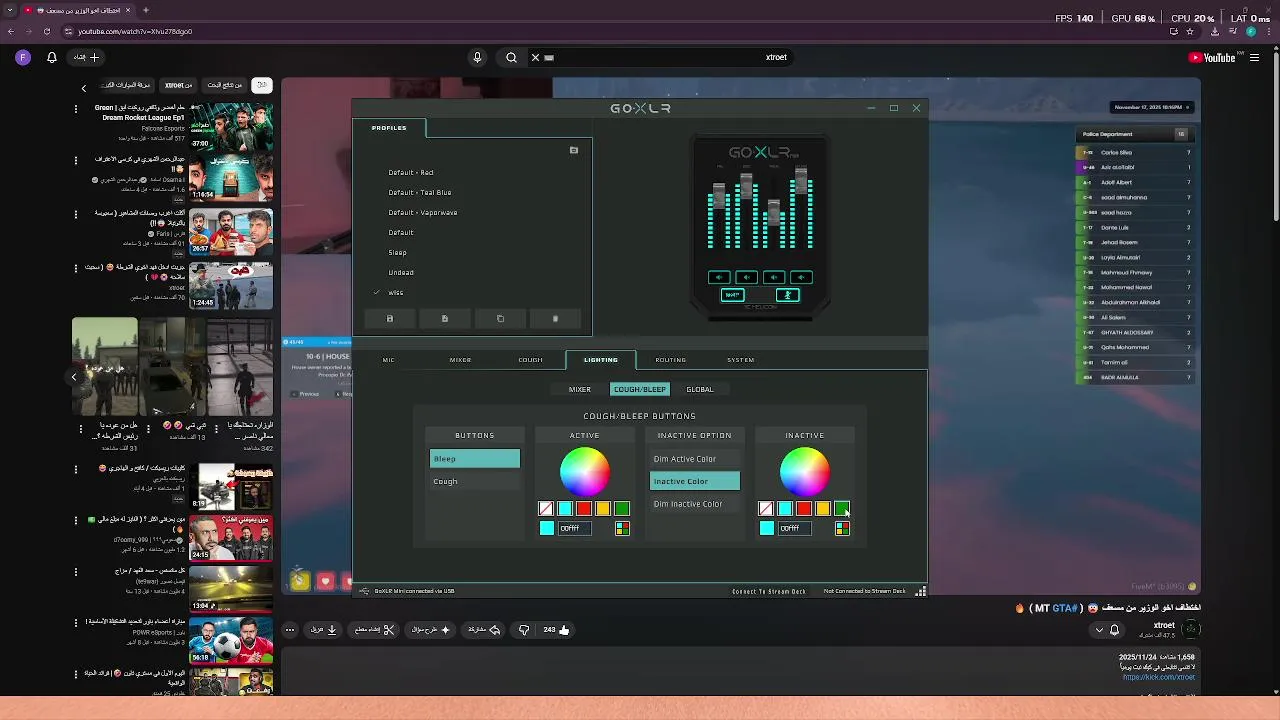Click the copy profile icon
The image size is (1280, 720).
click(x=500, y=319)
